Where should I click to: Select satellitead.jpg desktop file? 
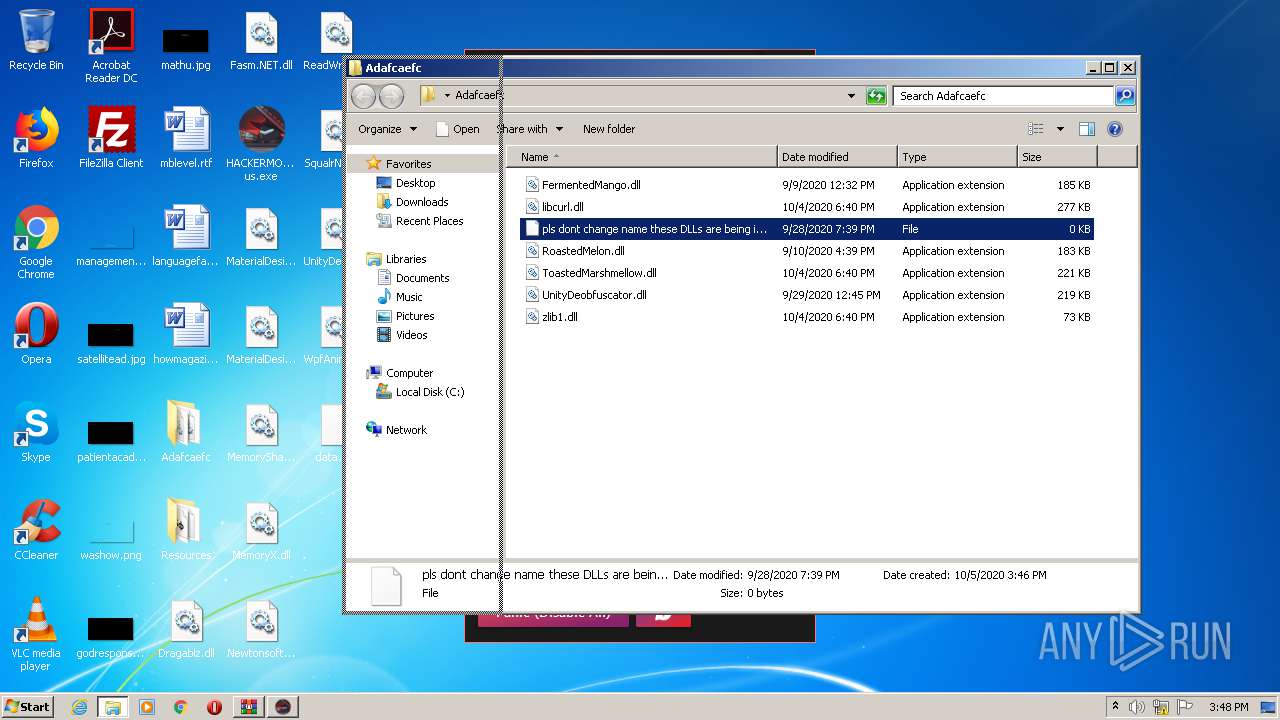[111, 344]
